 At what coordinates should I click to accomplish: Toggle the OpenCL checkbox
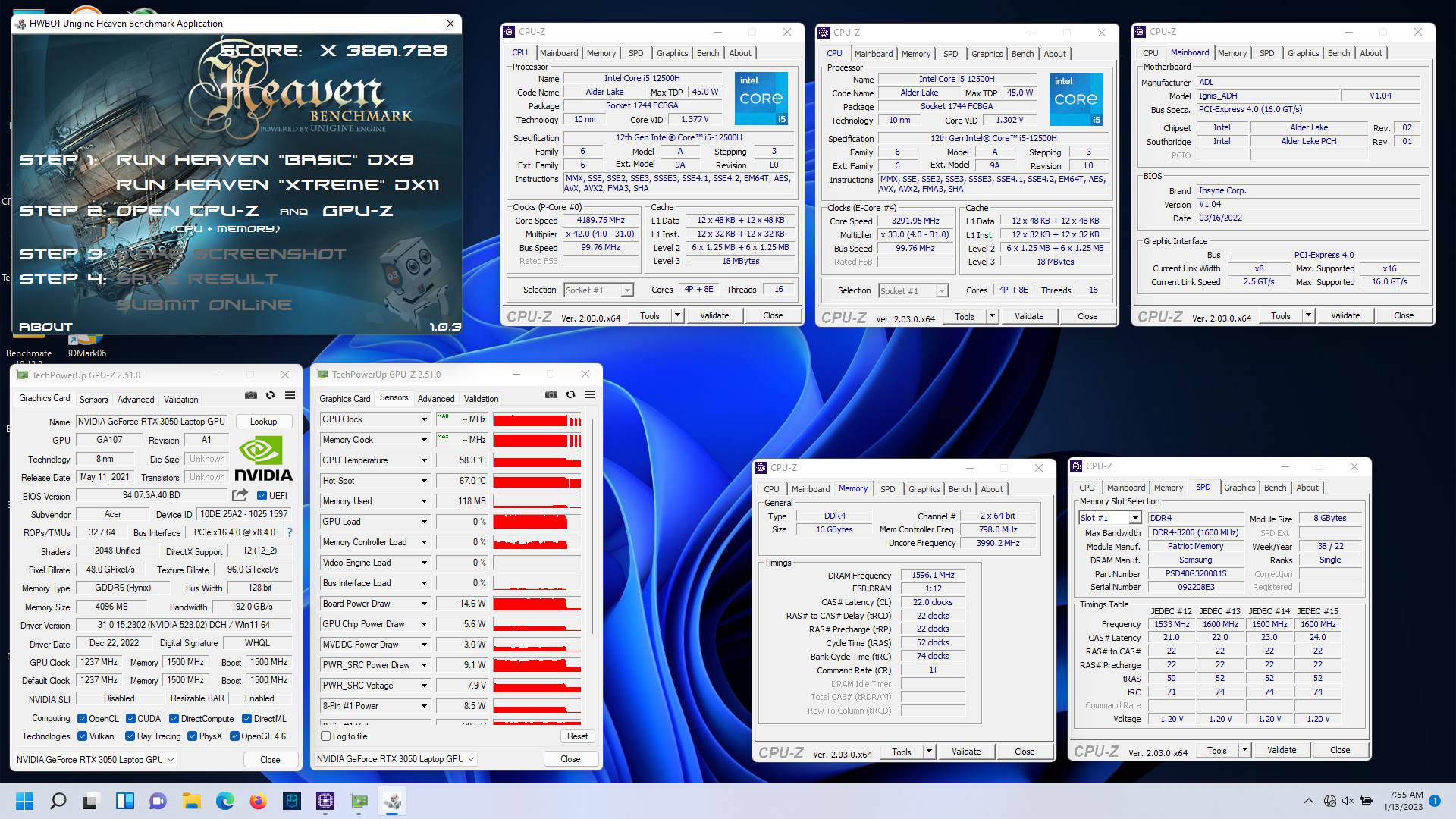point(82,719)
